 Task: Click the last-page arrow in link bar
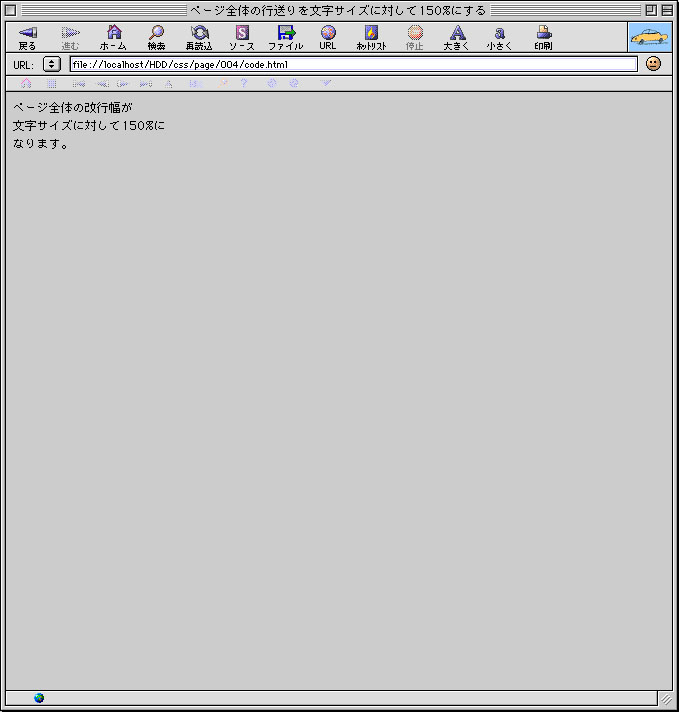tap(146, 84)
